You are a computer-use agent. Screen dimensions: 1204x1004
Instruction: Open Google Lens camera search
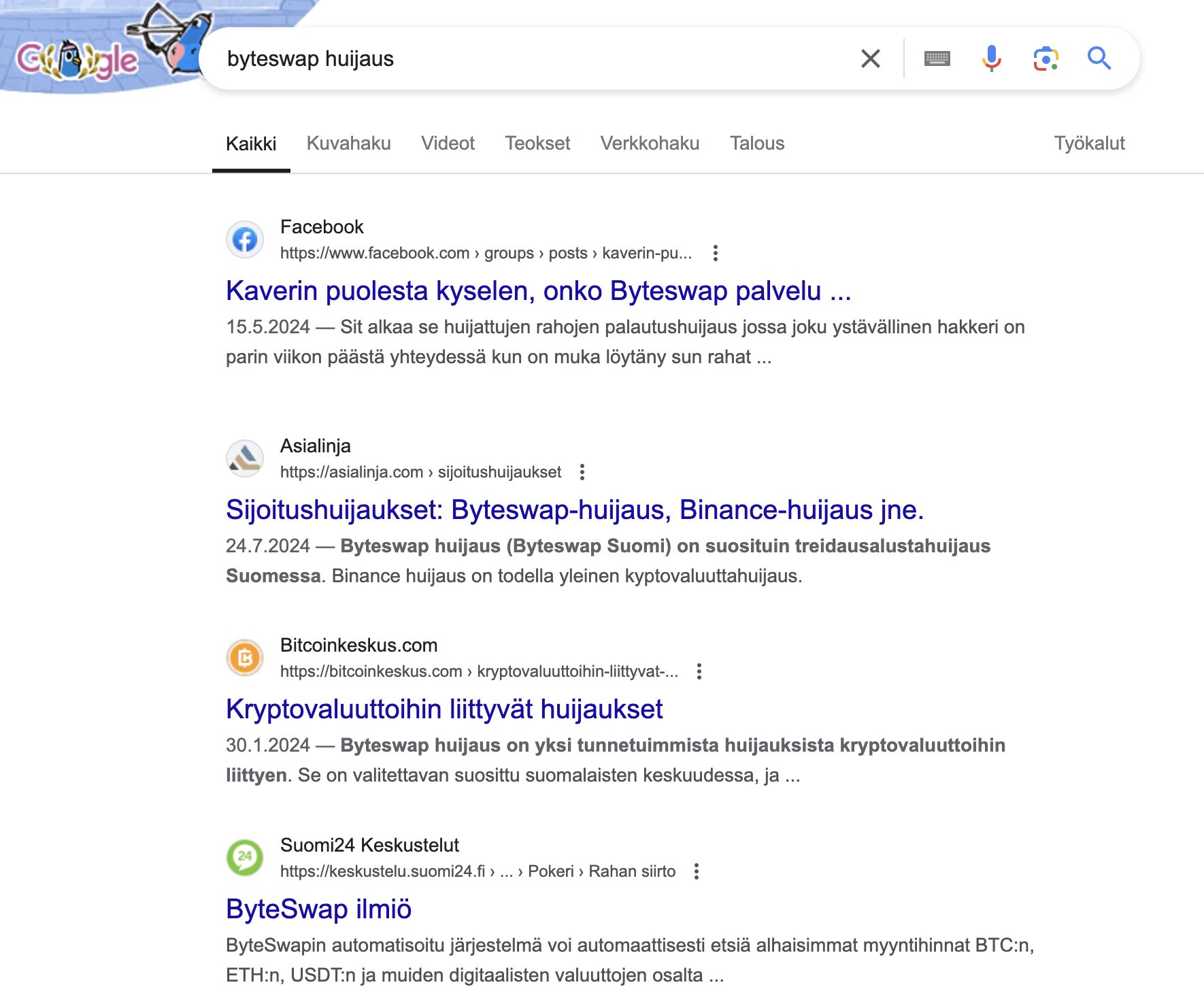pyautogui.click(x=1046, y=58)
